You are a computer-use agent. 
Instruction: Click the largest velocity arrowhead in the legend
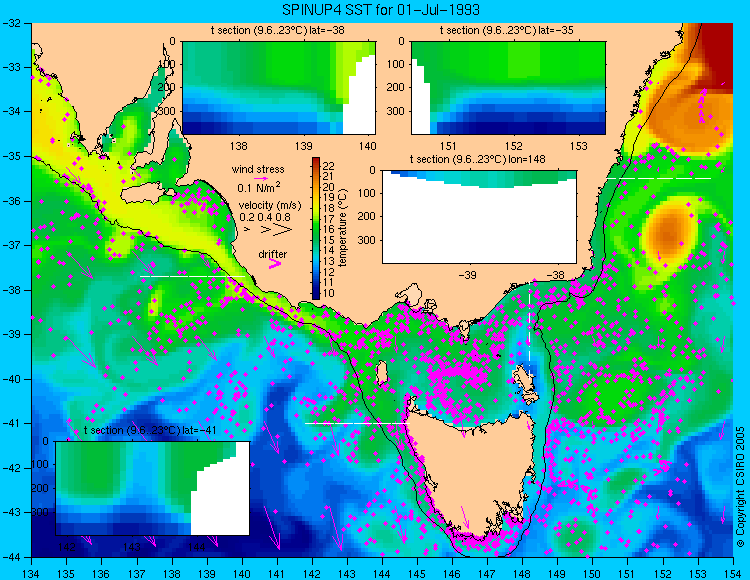(x=283, y=230)
